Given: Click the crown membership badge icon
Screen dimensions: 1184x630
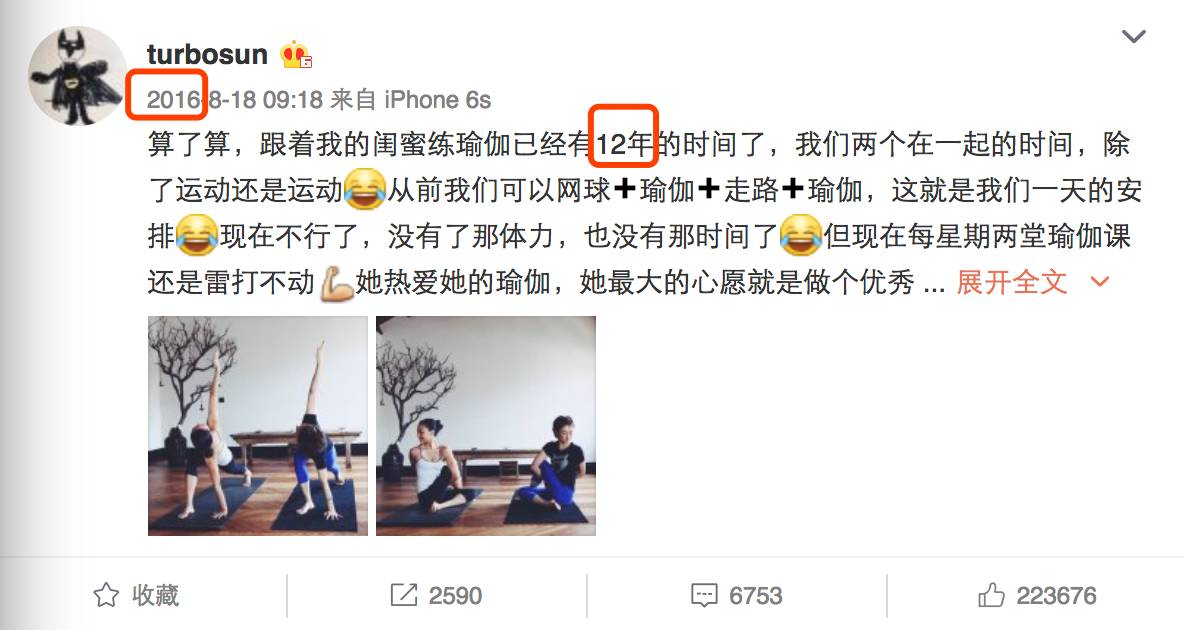Looking at the screenshot, I should click(x=296, y=55).
